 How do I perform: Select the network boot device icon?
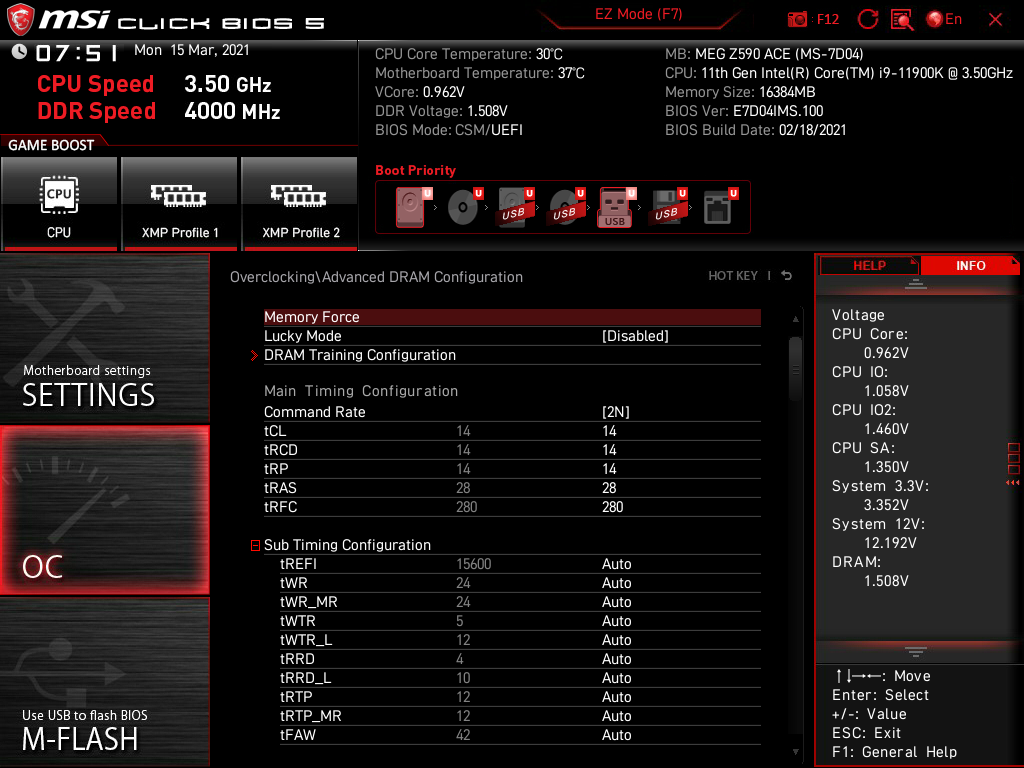point(718,207)
